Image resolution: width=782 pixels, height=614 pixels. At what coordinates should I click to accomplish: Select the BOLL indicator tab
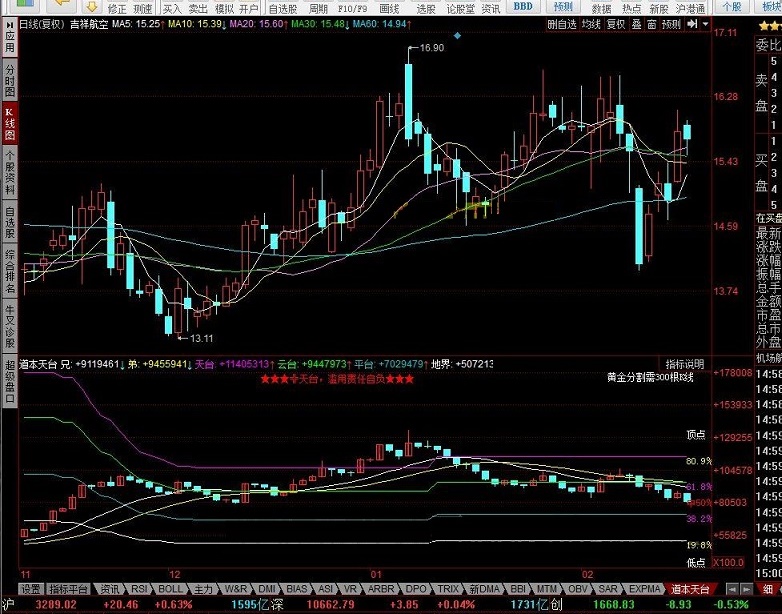[x=170, y=589]
